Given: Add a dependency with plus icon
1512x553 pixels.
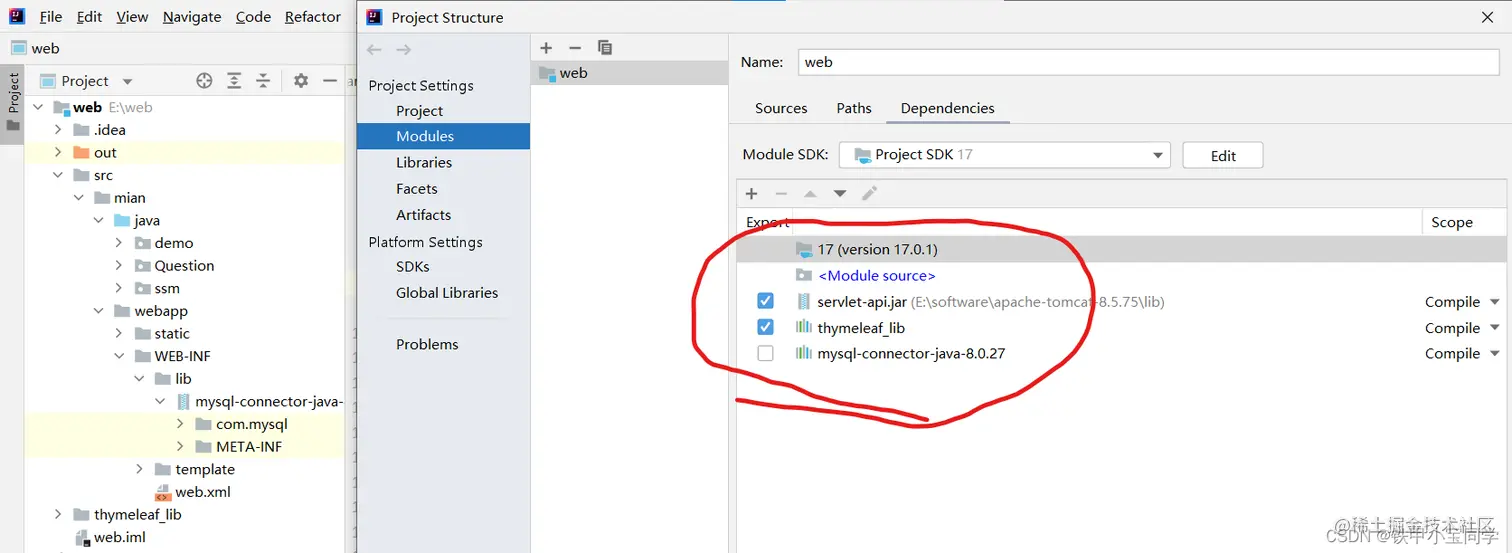Looking at the screenshot, I should (752, 194).
